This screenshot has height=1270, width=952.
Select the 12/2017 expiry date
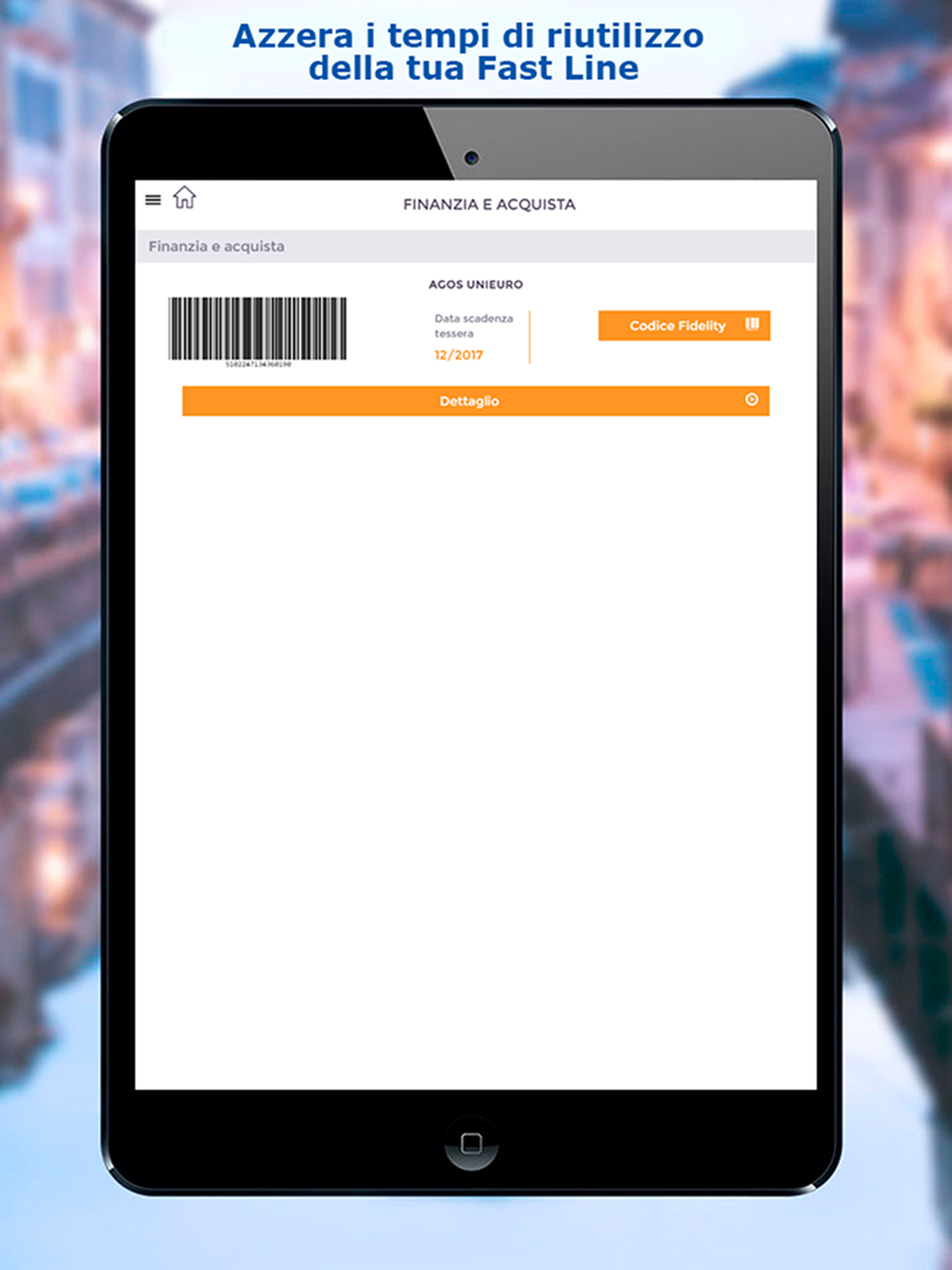point(459,354)
